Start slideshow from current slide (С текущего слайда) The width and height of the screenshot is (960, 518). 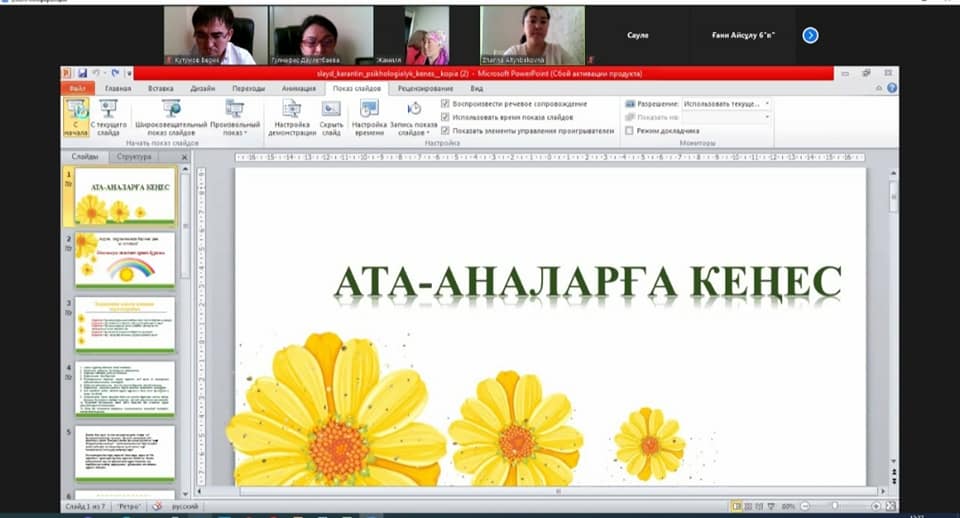pos(108,118)
